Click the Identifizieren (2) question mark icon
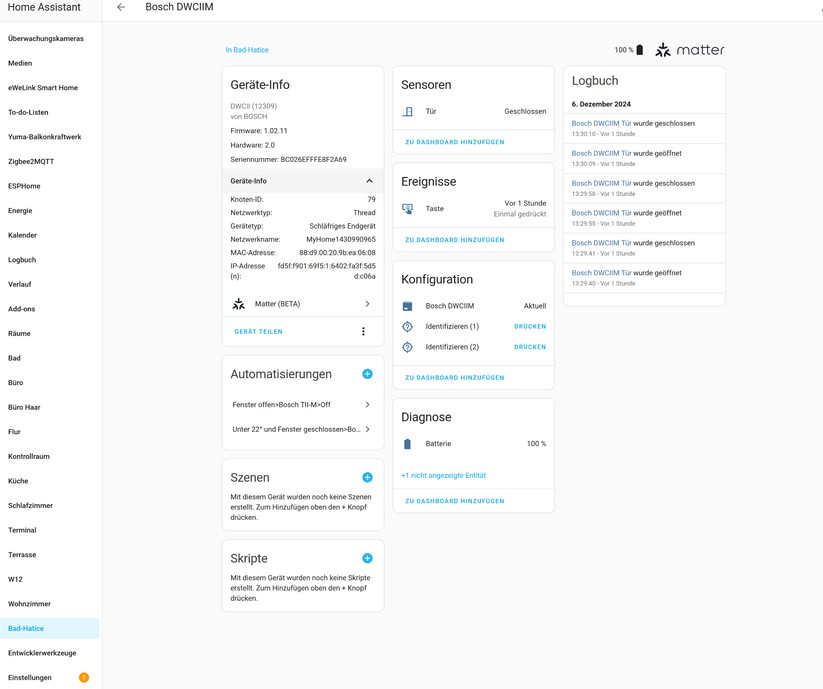The image size is (823, 689). click(x=407, y=347)
